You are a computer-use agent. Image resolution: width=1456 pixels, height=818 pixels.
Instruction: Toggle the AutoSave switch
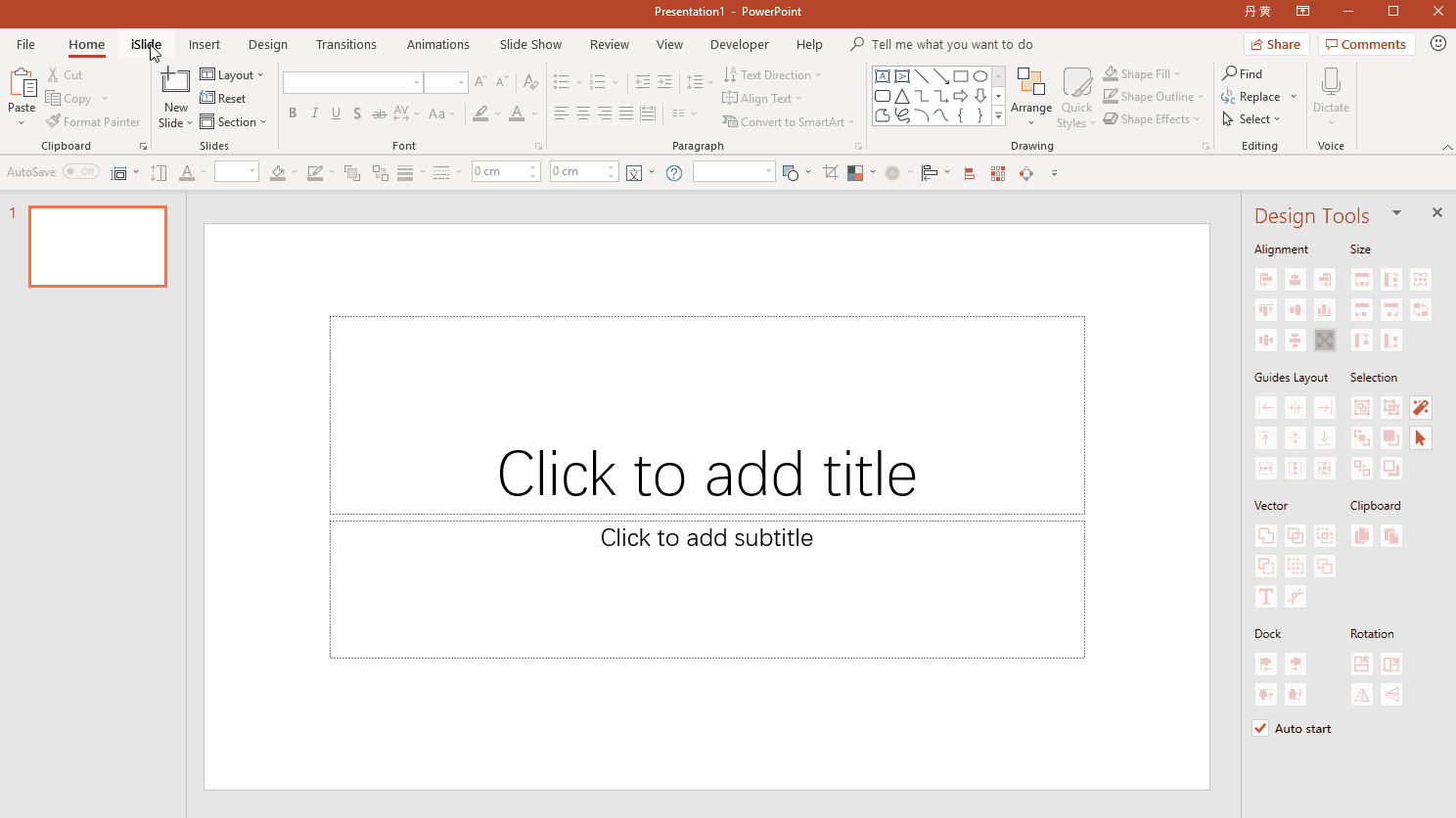(x=81, y=170)
